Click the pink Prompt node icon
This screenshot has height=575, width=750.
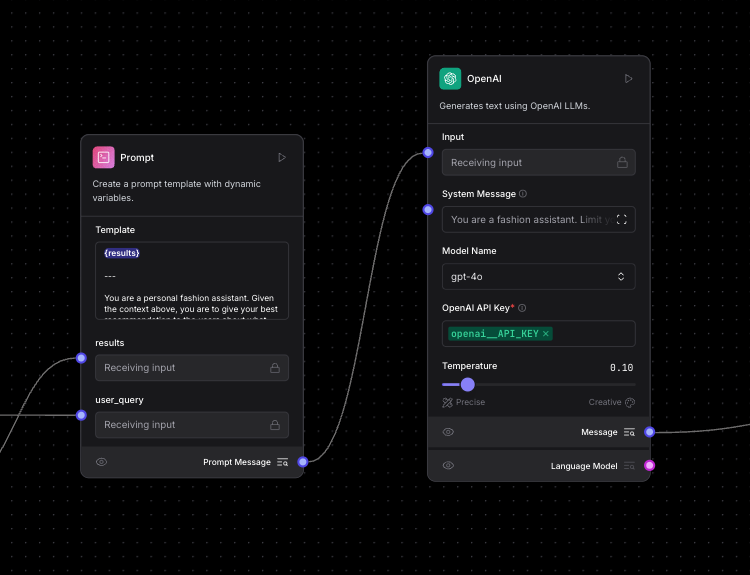coord(103,157)
